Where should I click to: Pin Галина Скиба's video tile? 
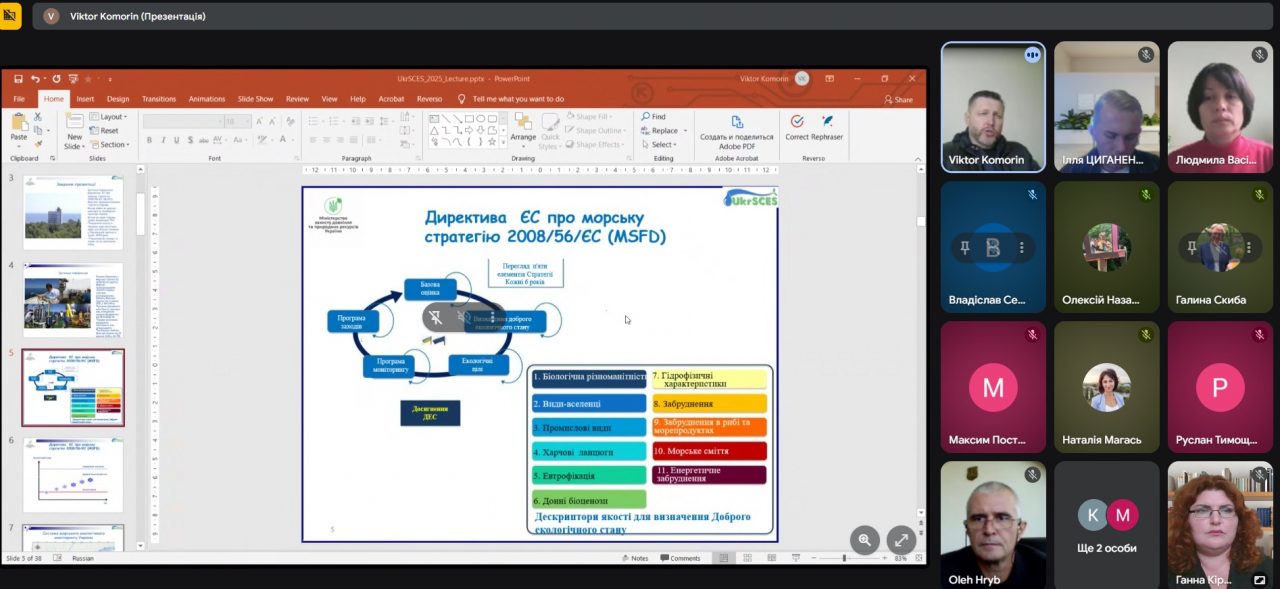[1192, 248]
